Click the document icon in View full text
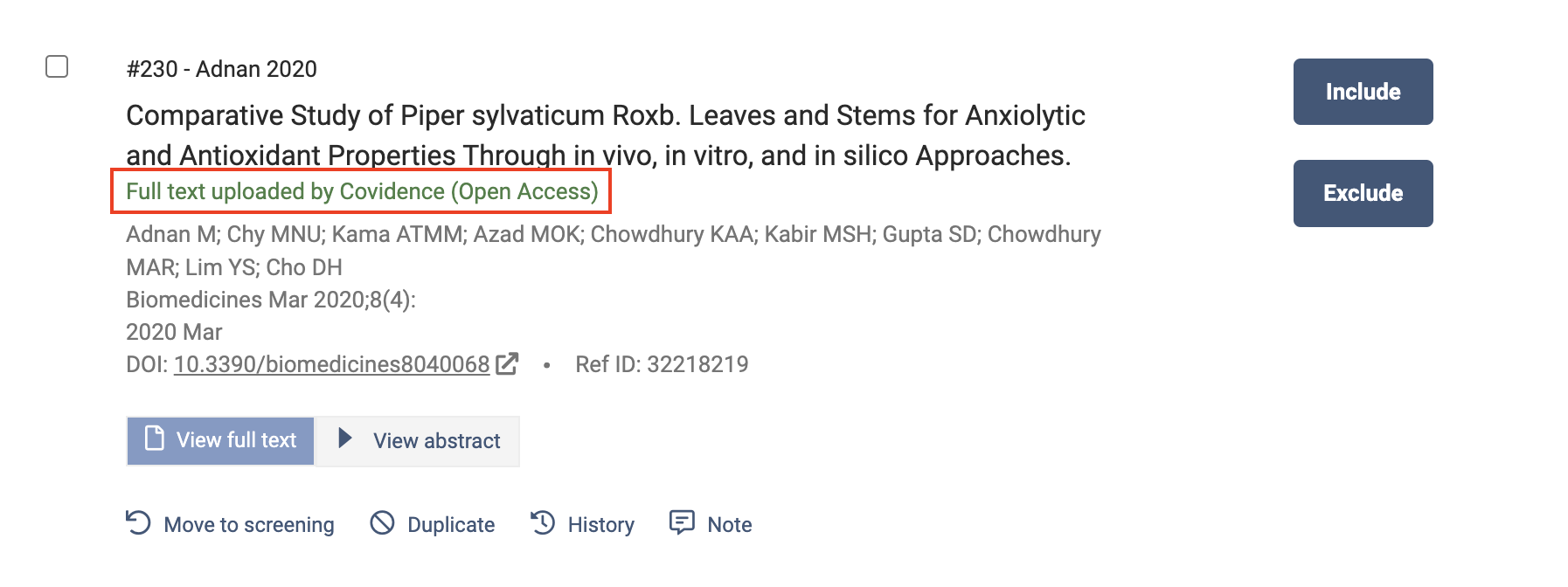 click(x=155, y=439)
